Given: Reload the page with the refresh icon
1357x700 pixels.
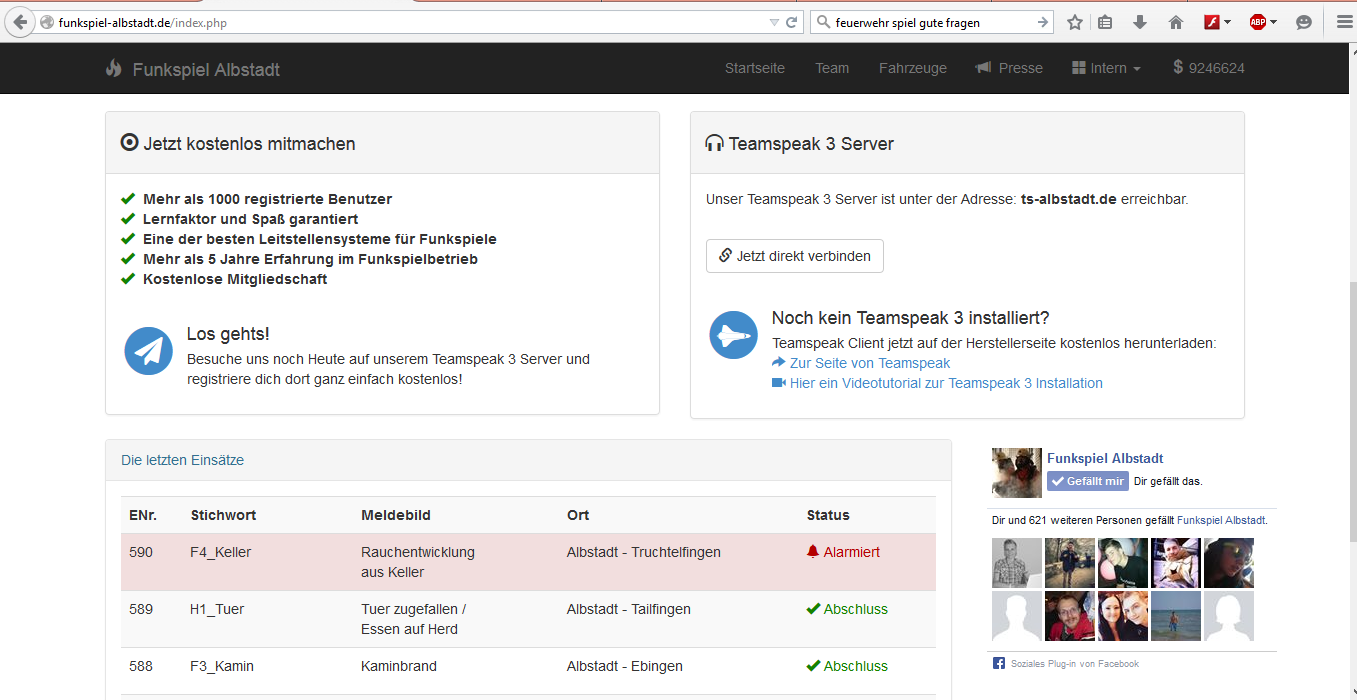Looking at the screenshot, I should tap(791, 22).
